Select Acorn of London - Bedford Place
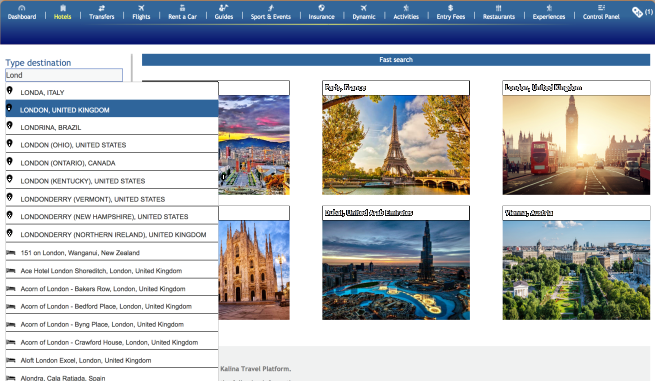Viewport: 655px width, 381px height. point(112,305)
